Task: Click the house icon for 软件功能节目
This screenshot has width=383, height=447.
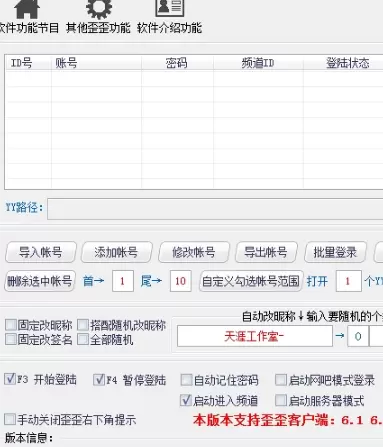Action: point(27,8)
